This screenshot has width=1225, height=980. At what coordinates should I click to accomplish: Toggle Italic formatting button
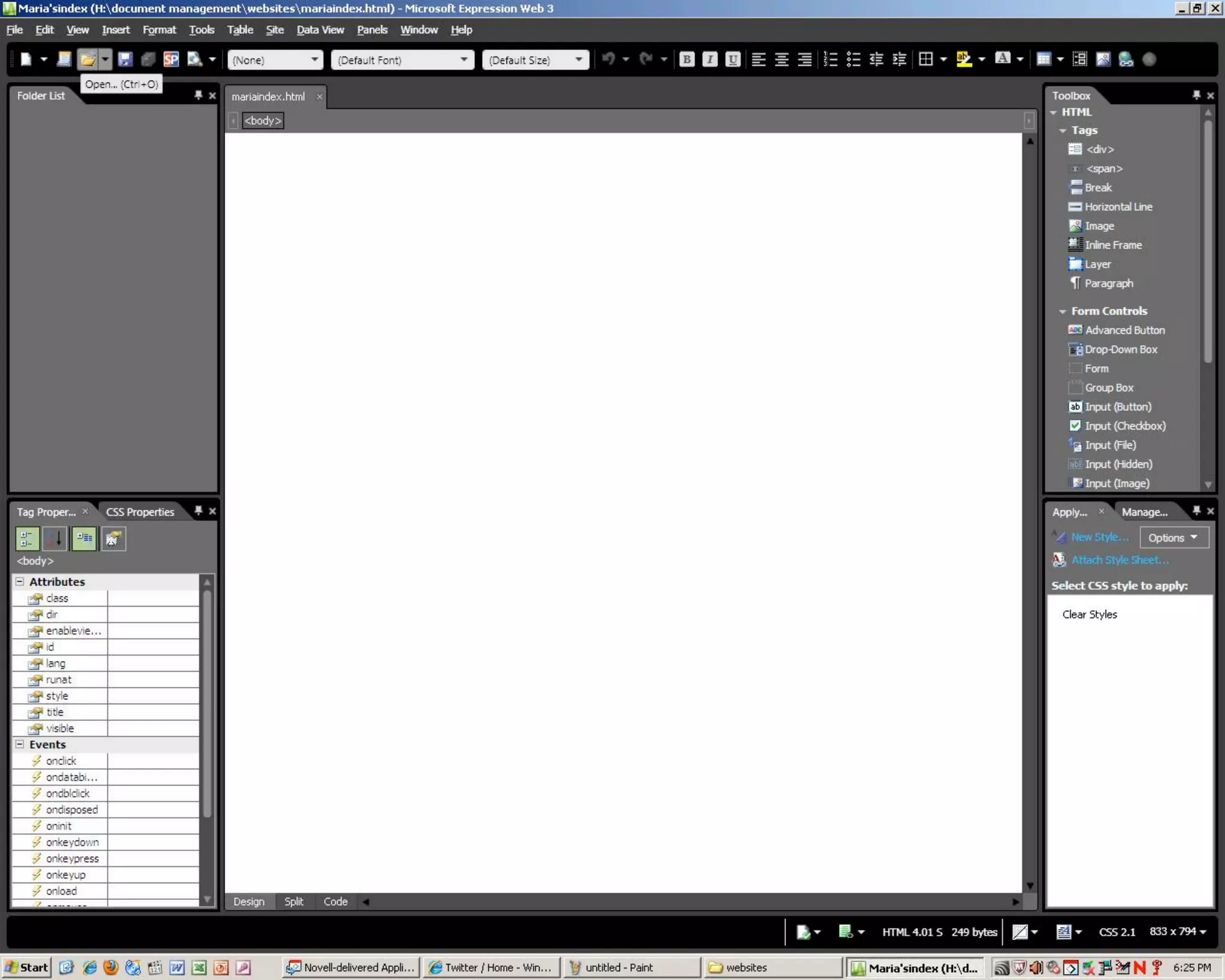click(x=709, y=59)
